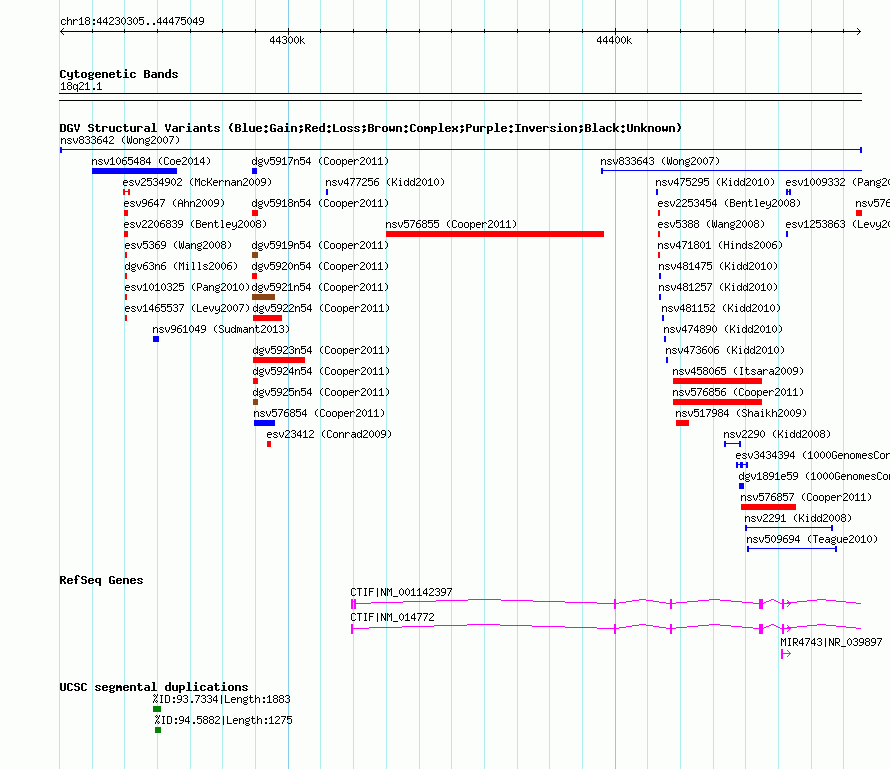Click esv1465537 (Levy2007) label

coord(187,308)
